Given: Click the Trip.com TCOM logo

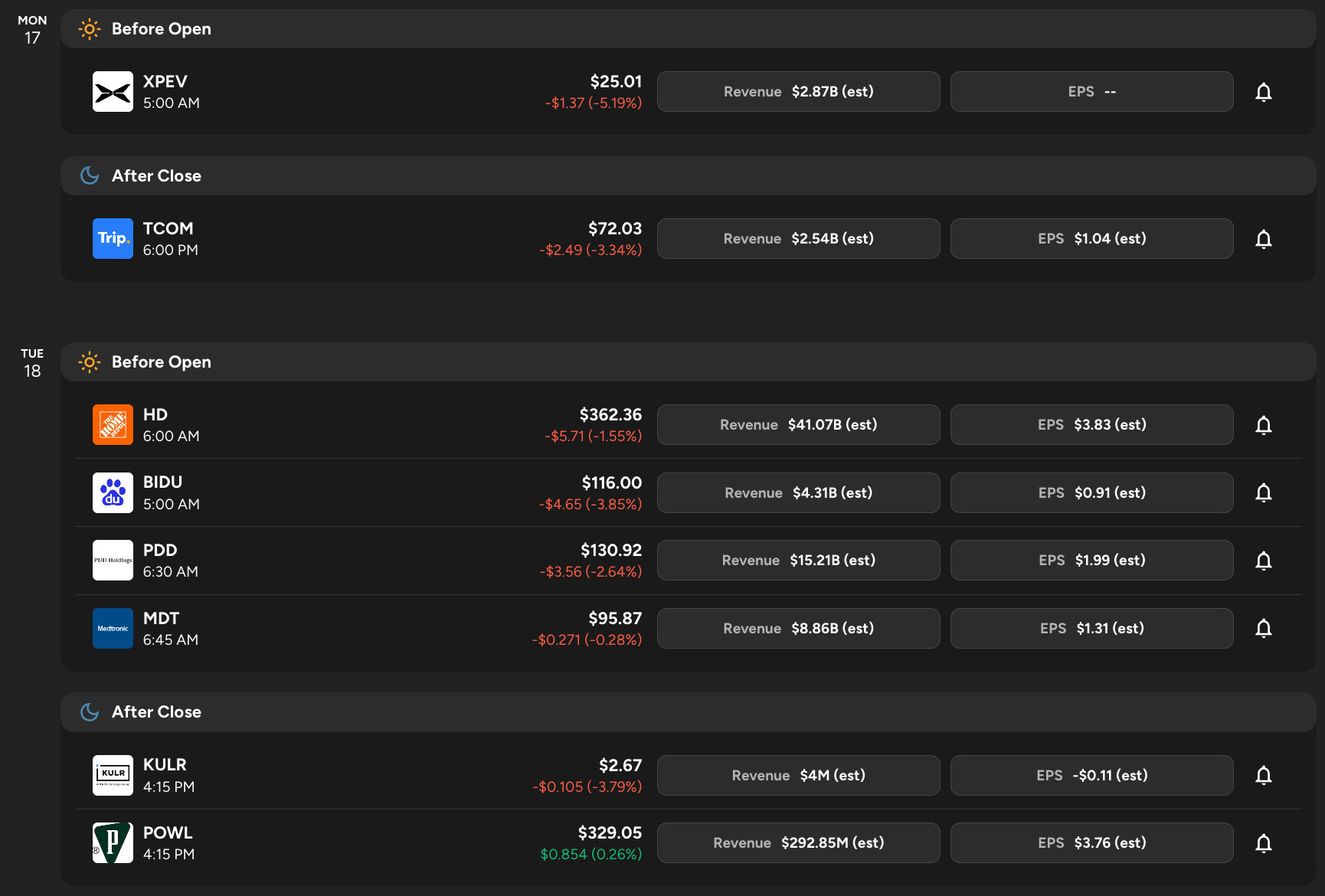Looking at the screenshot, I should pyautogui.click(x=113, y=239).
